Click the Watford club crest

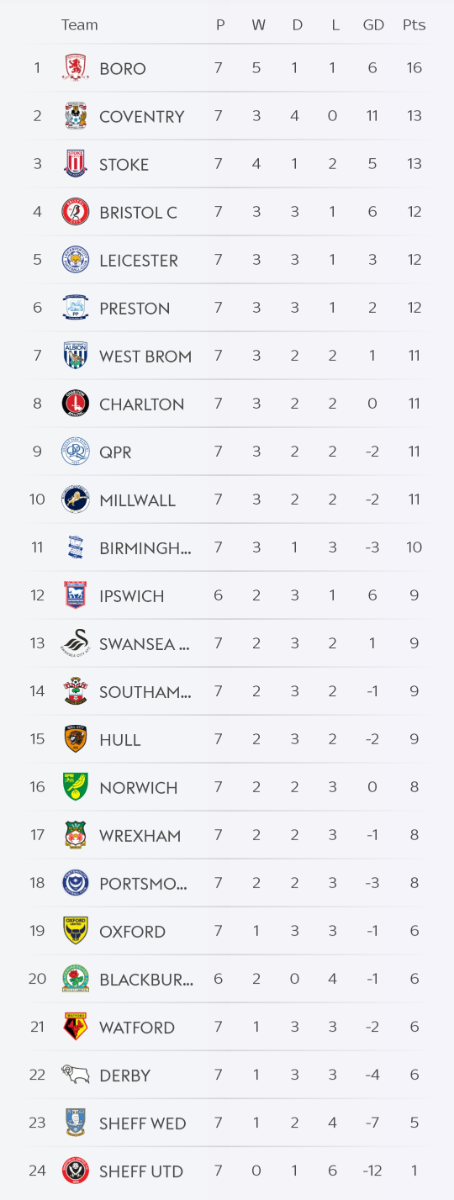[x=76, y=1027]
